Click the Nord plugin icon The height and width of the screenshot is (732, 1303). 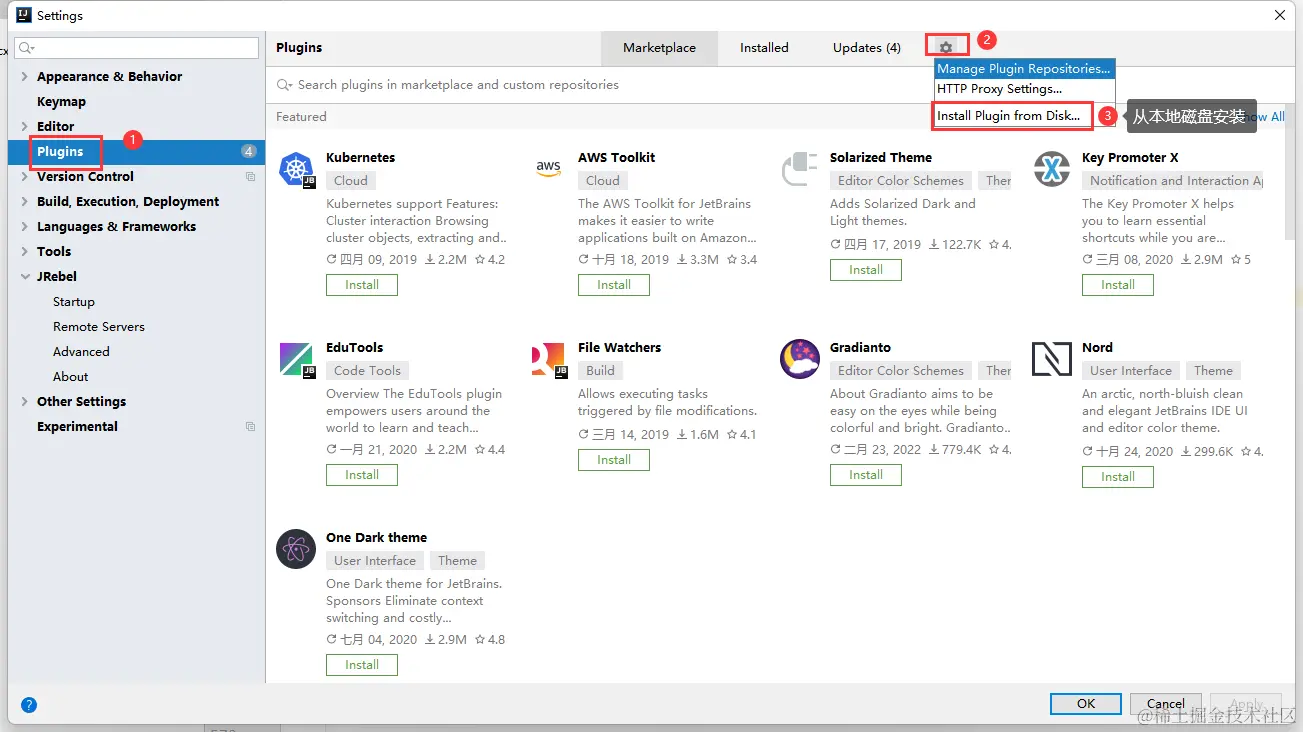pyautogui.click(x=1052, y=359)
